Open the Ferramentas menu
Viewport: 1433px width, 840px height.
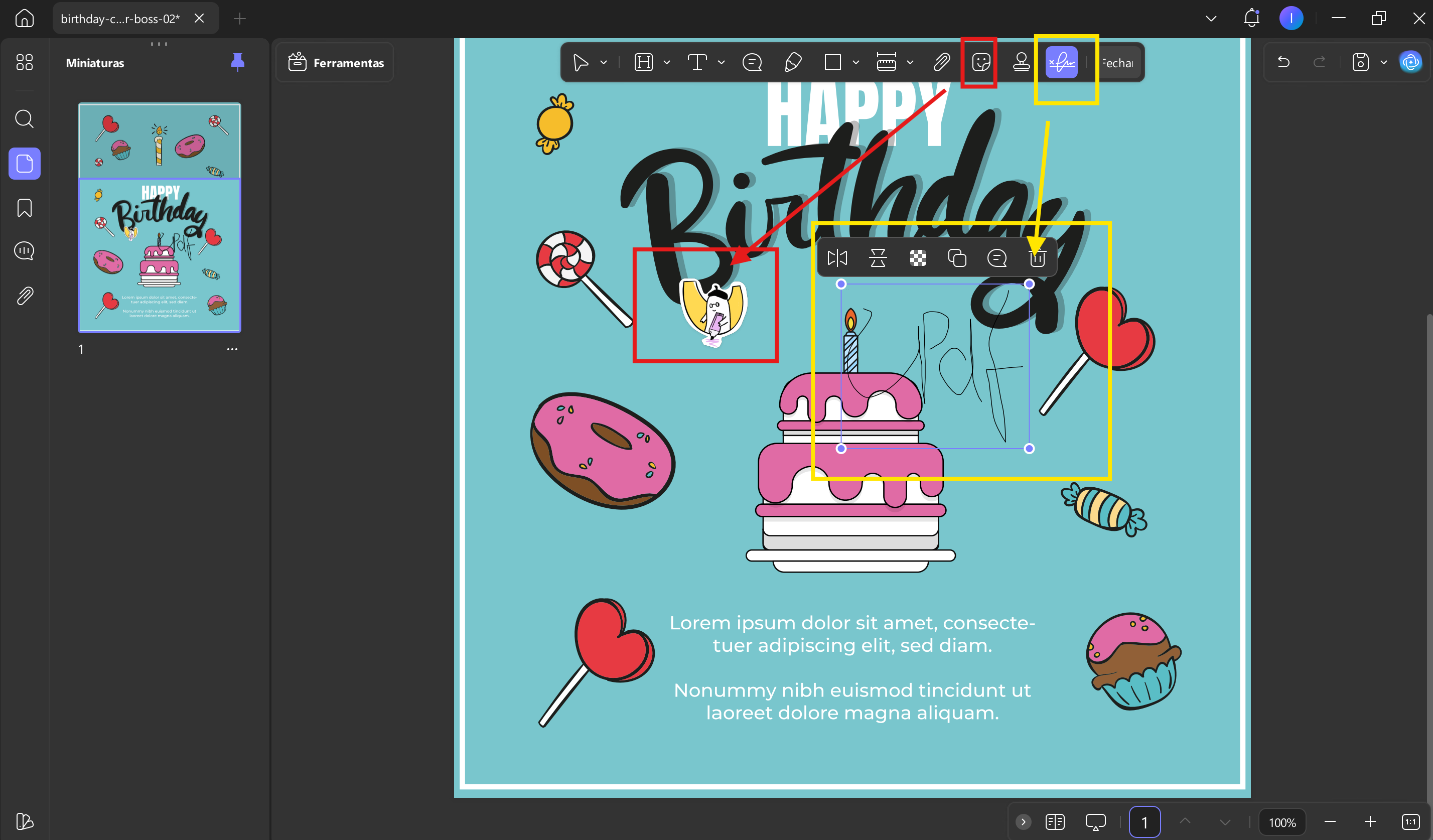(336, 63)
